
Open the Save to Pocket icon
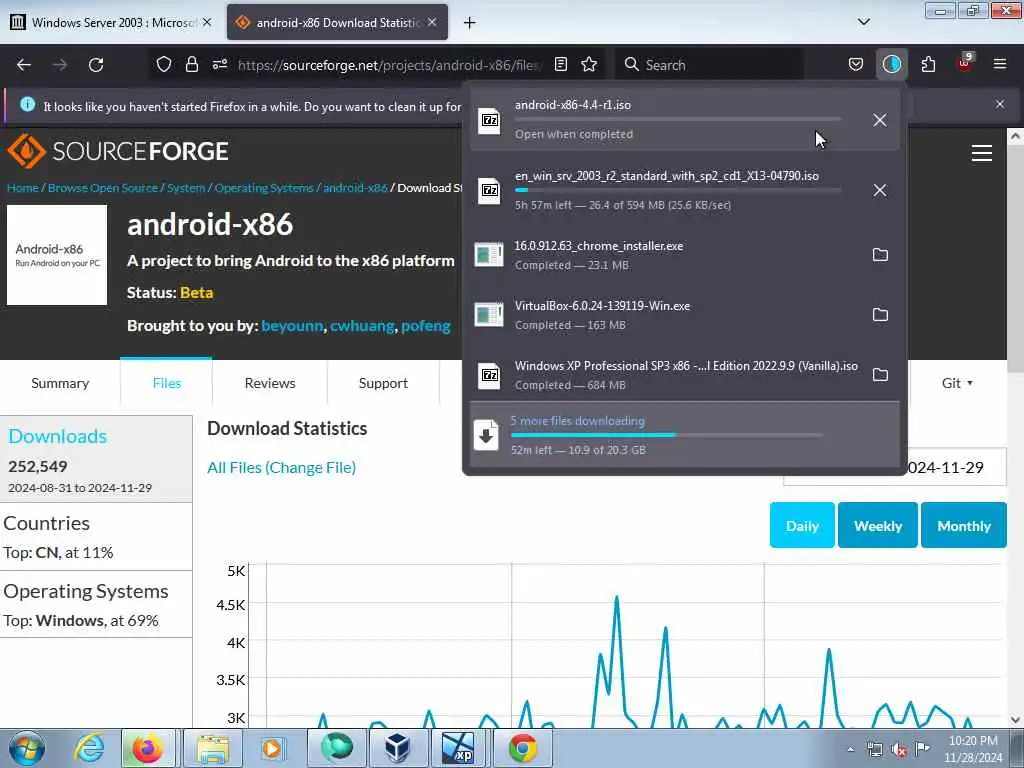(856, 64)
